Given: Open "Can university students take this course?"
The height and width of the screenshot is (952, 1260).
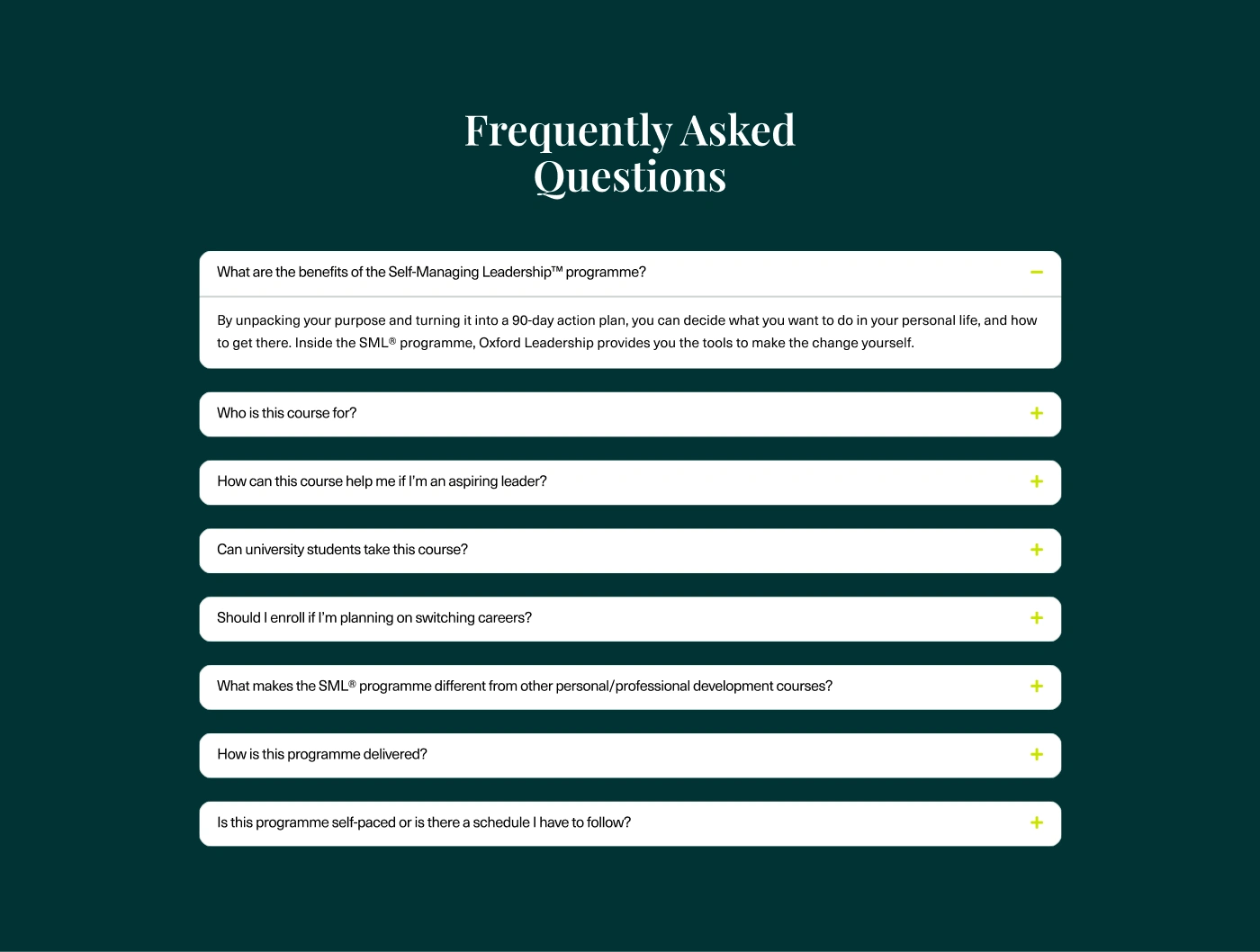Looking at the screenshot, I should point(342,550).
